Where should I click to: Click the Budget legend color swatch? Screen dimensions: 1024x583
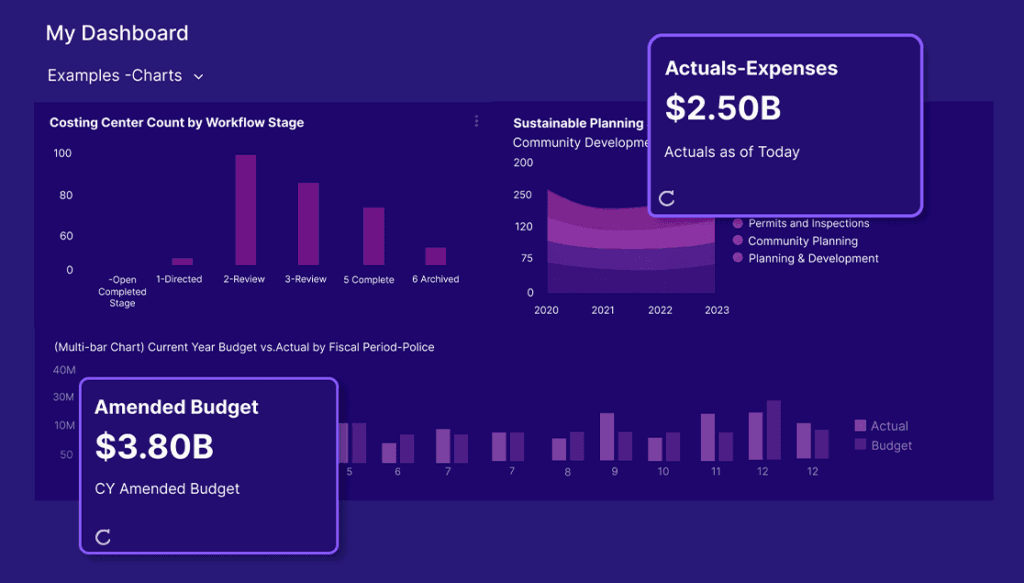pos(860,445)
